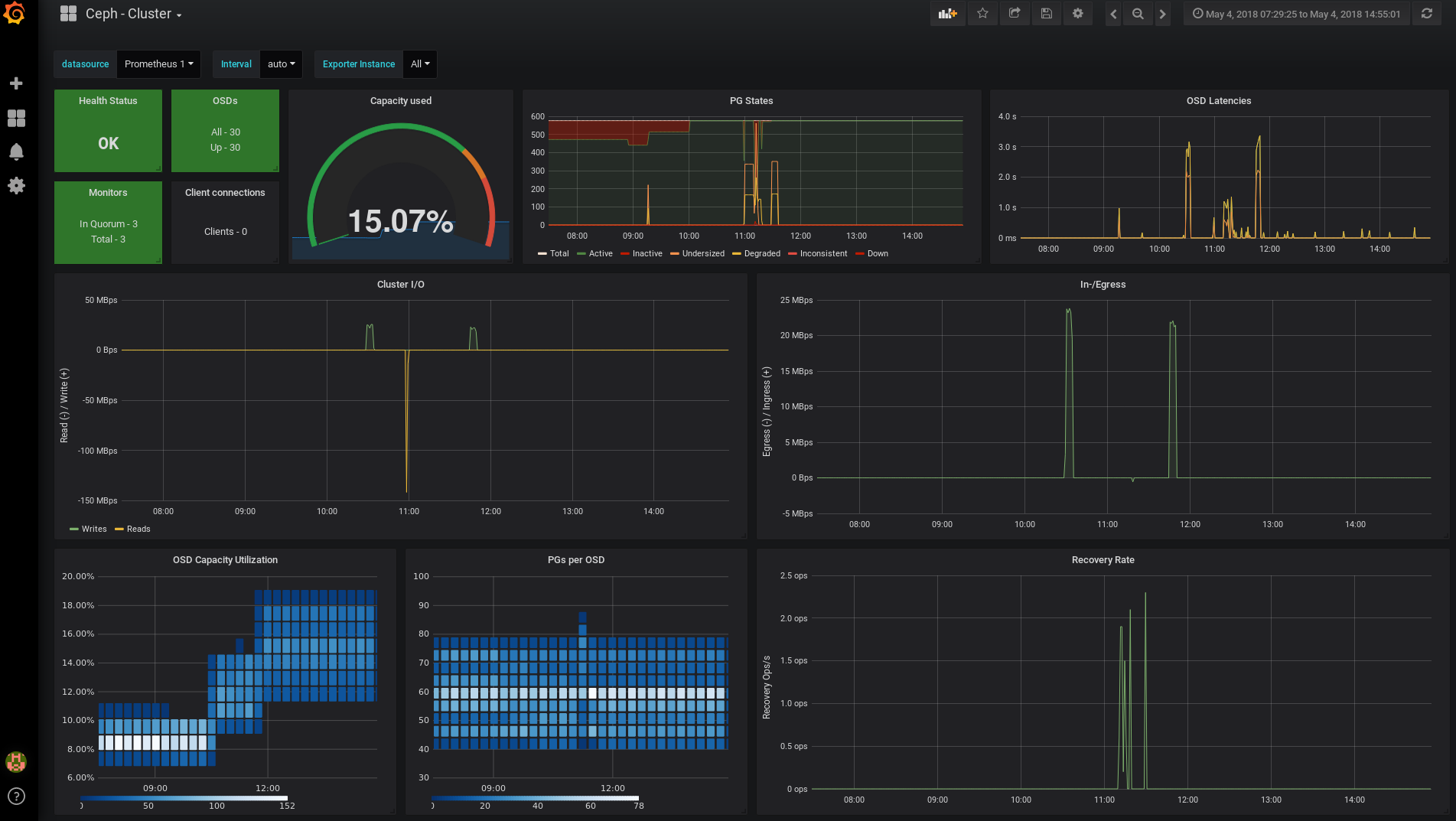Open the time range picker
The height and width of the screenshot is (821, 1456).
pos(1297,14)
